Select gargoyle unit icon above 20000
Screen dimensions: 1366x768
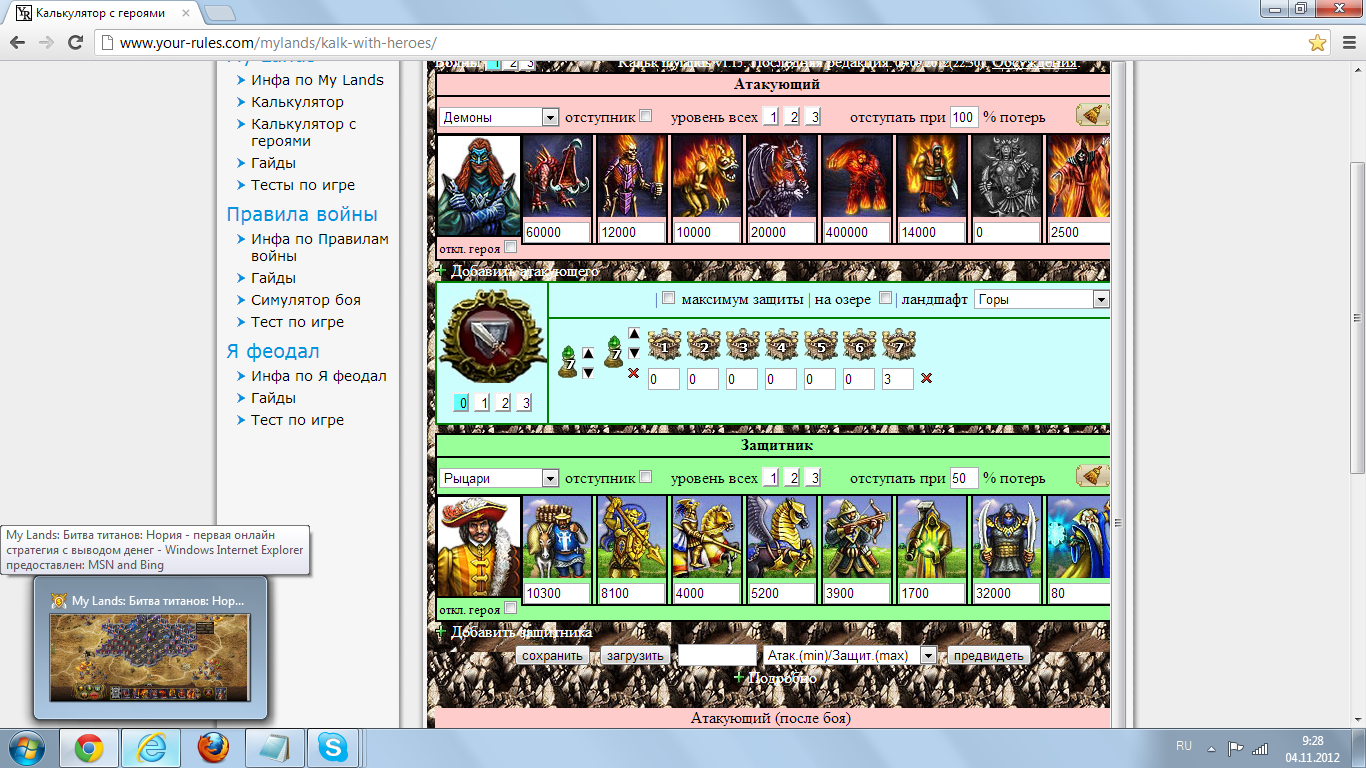tap(781, 176)
